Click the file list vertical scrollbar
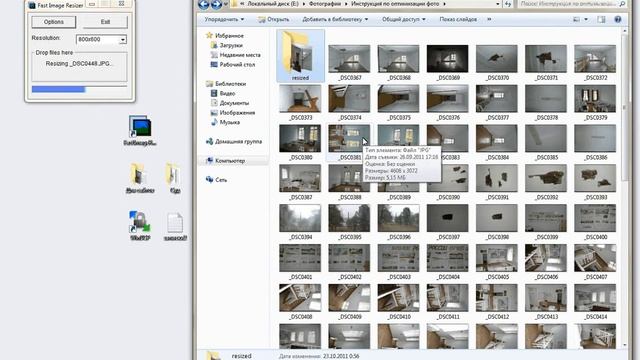The width and height of the screenshot is (640, 360). (x=624, y=188)
